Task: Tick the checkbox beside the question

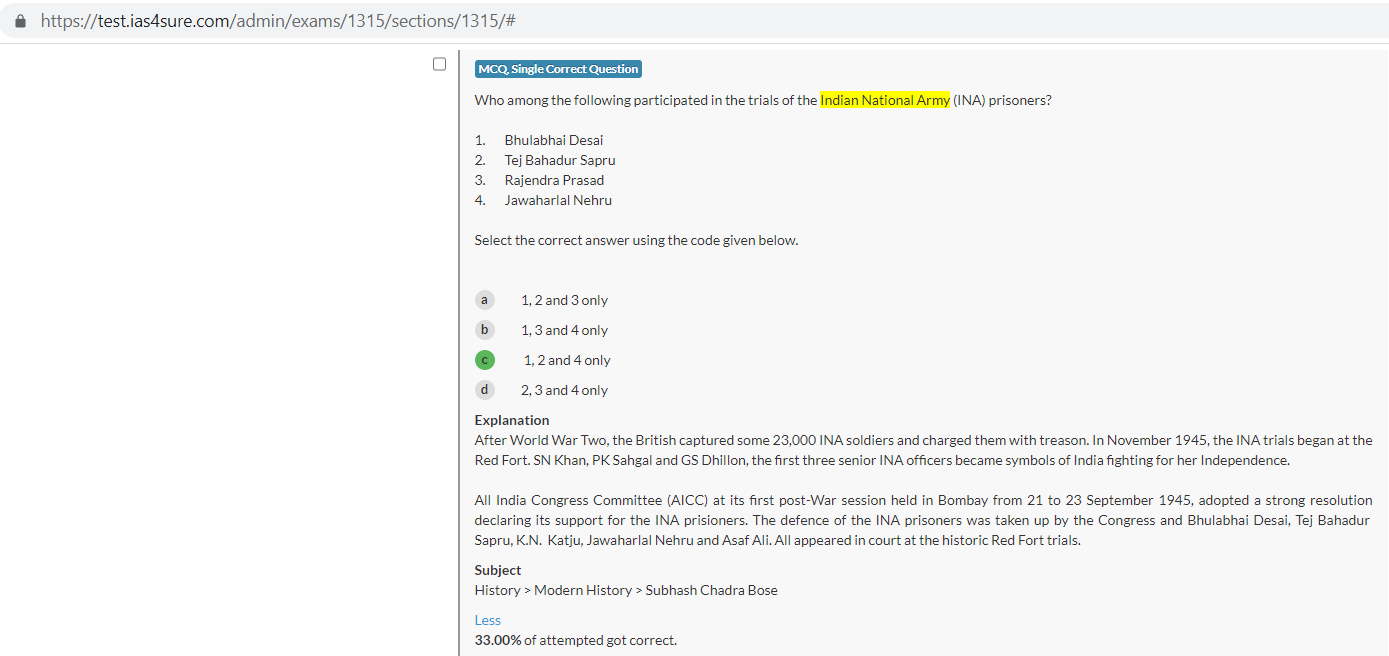Action: coord(439,64)
